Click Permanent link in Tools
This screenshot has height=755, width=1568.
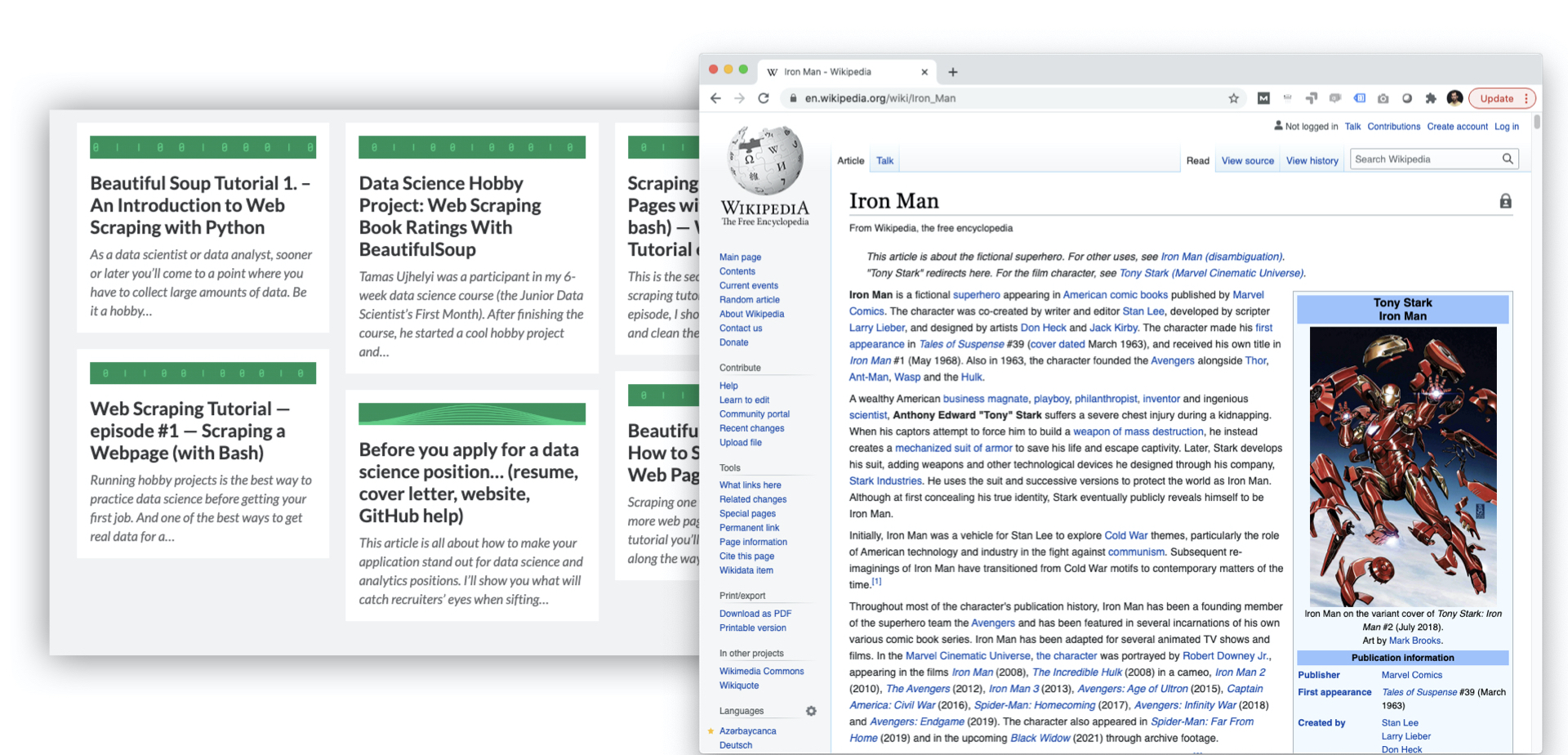point(749,528)
